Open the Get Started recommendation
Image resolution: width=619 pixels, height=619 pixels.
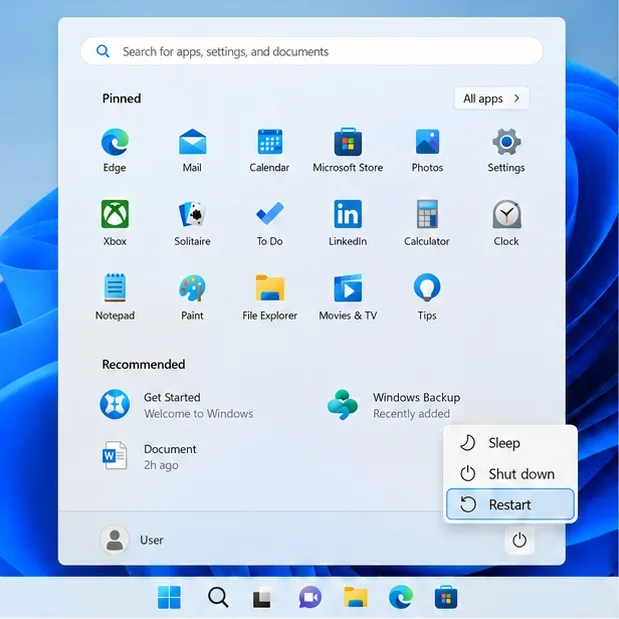click(x=177, y=405)
